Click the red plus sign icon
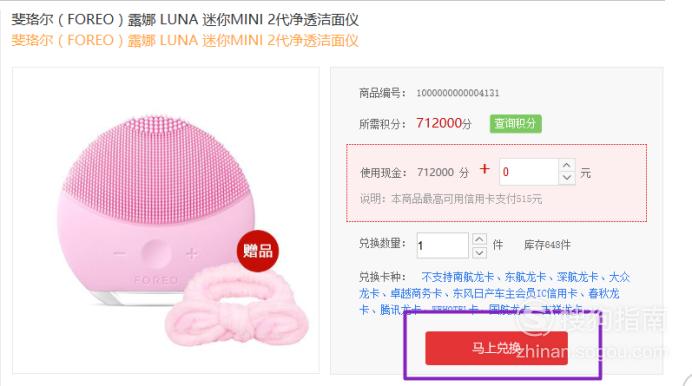Screen dimensions: 692x386 pyautogui.click(x=485, y=169)
